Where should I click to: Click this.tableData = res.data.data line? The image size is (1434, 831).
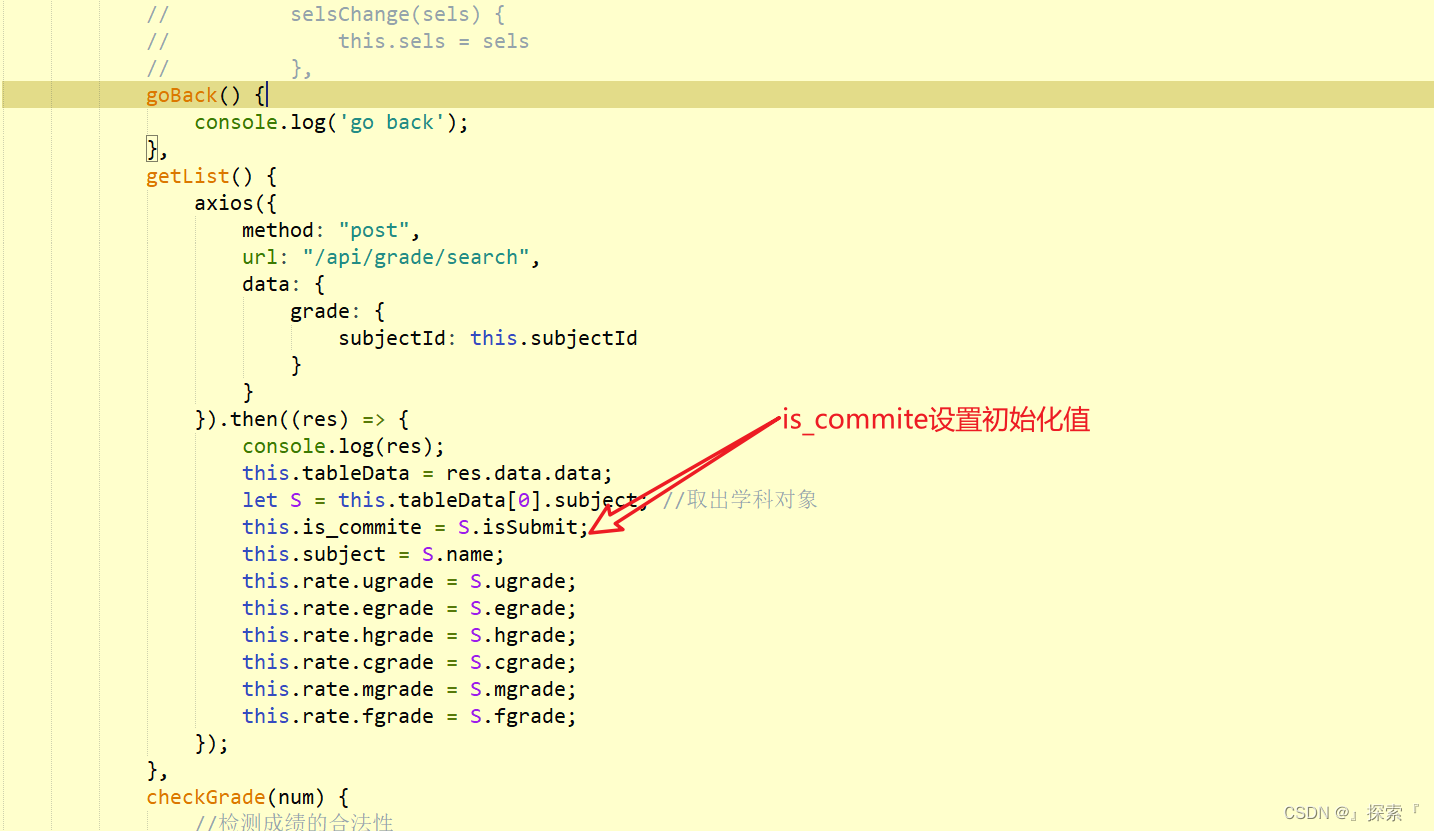tap(427, 473)
